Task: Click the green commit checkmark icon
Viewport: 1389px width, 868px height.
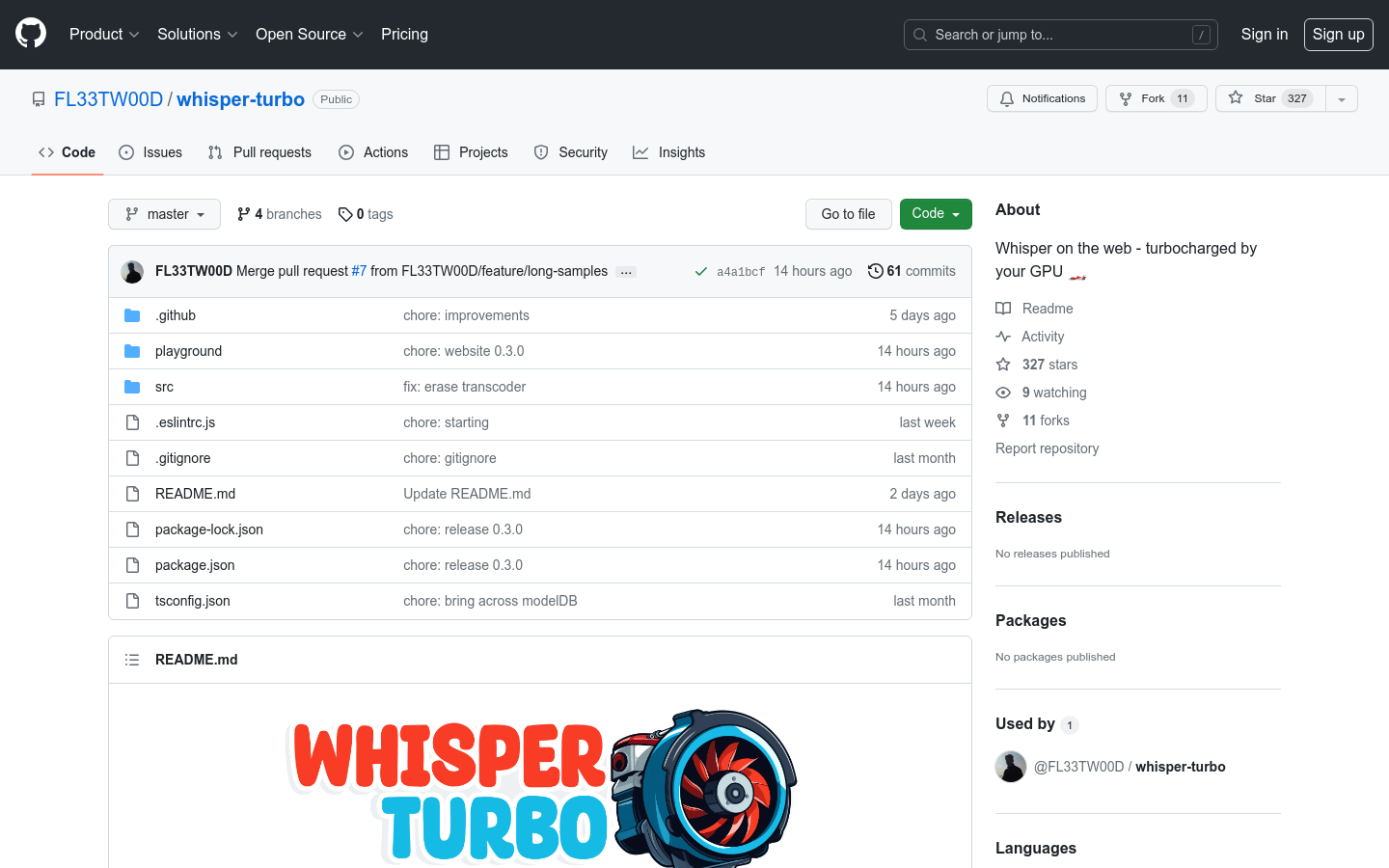Action: tap(701, 271)
